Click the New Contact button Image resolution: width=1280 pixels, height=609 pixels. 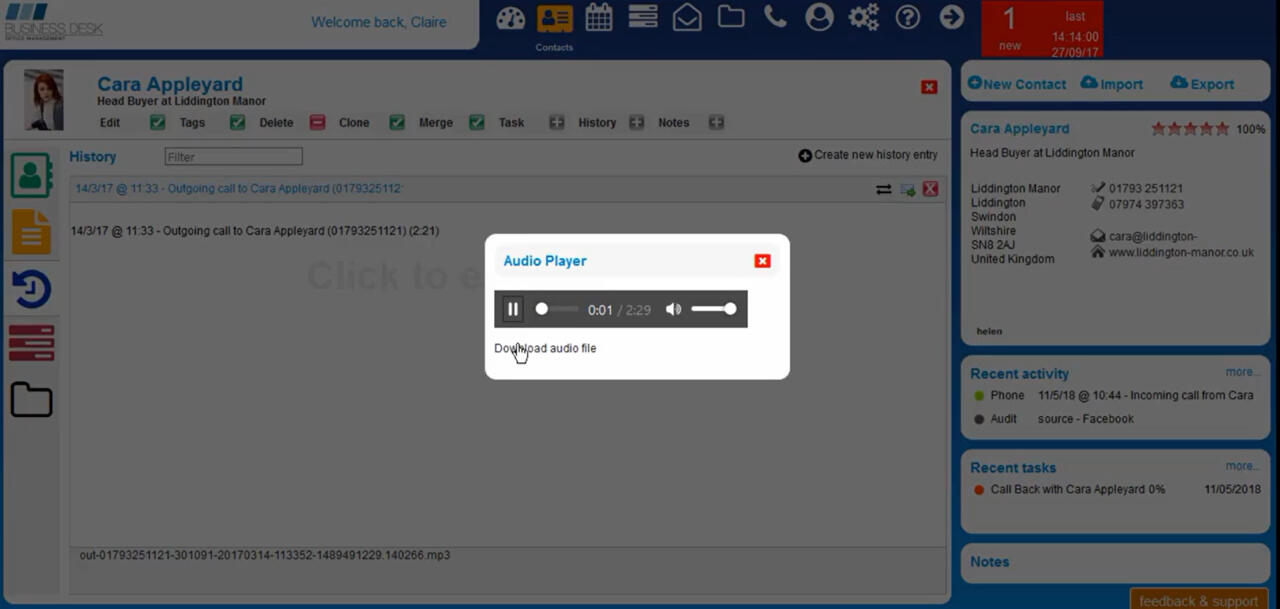click(x=1016, y=84)
